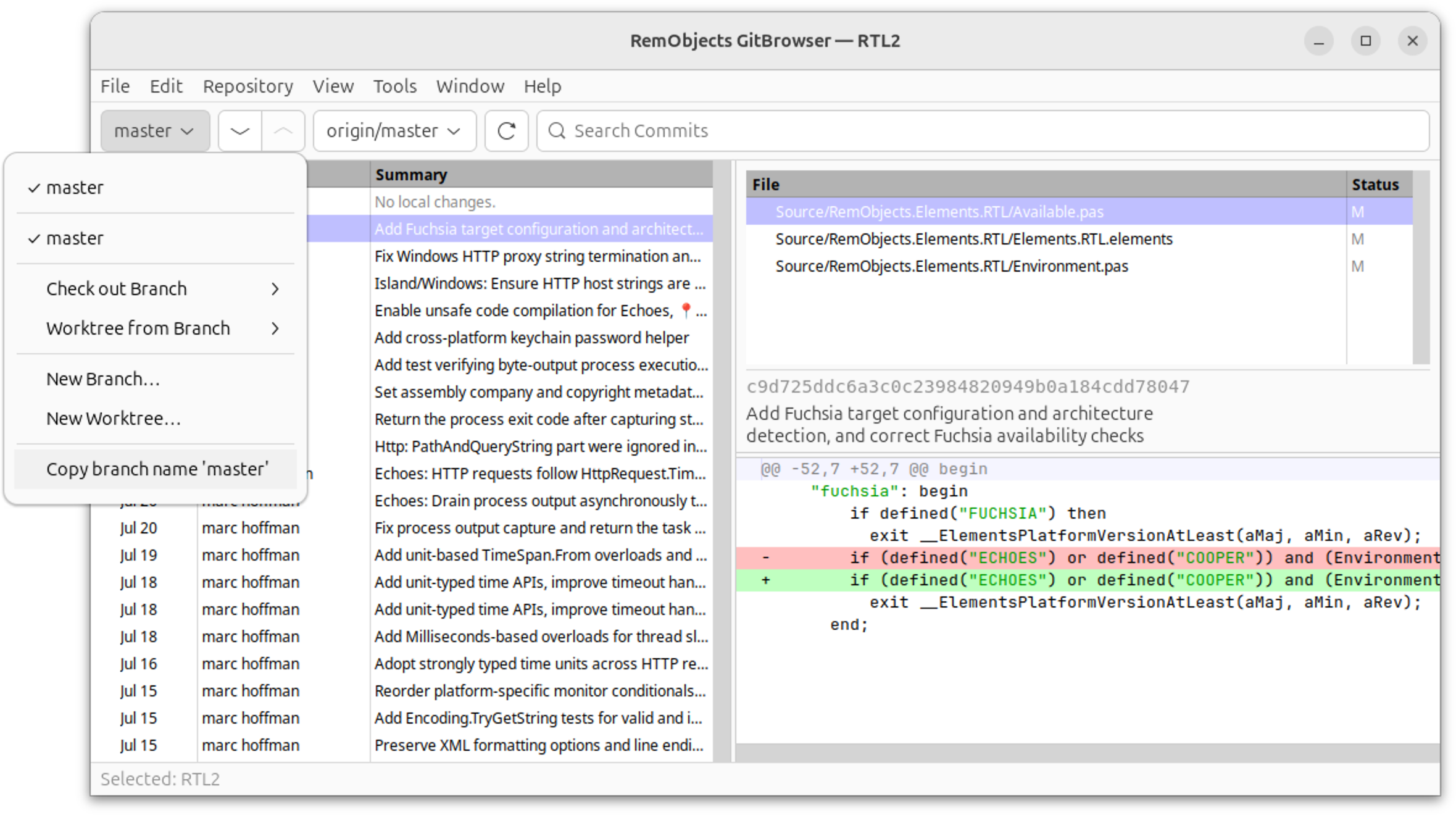Click status bar 'Selected: RTL2' text
This screenshot has height=815, width=1456.
click(x=160, y=779)
